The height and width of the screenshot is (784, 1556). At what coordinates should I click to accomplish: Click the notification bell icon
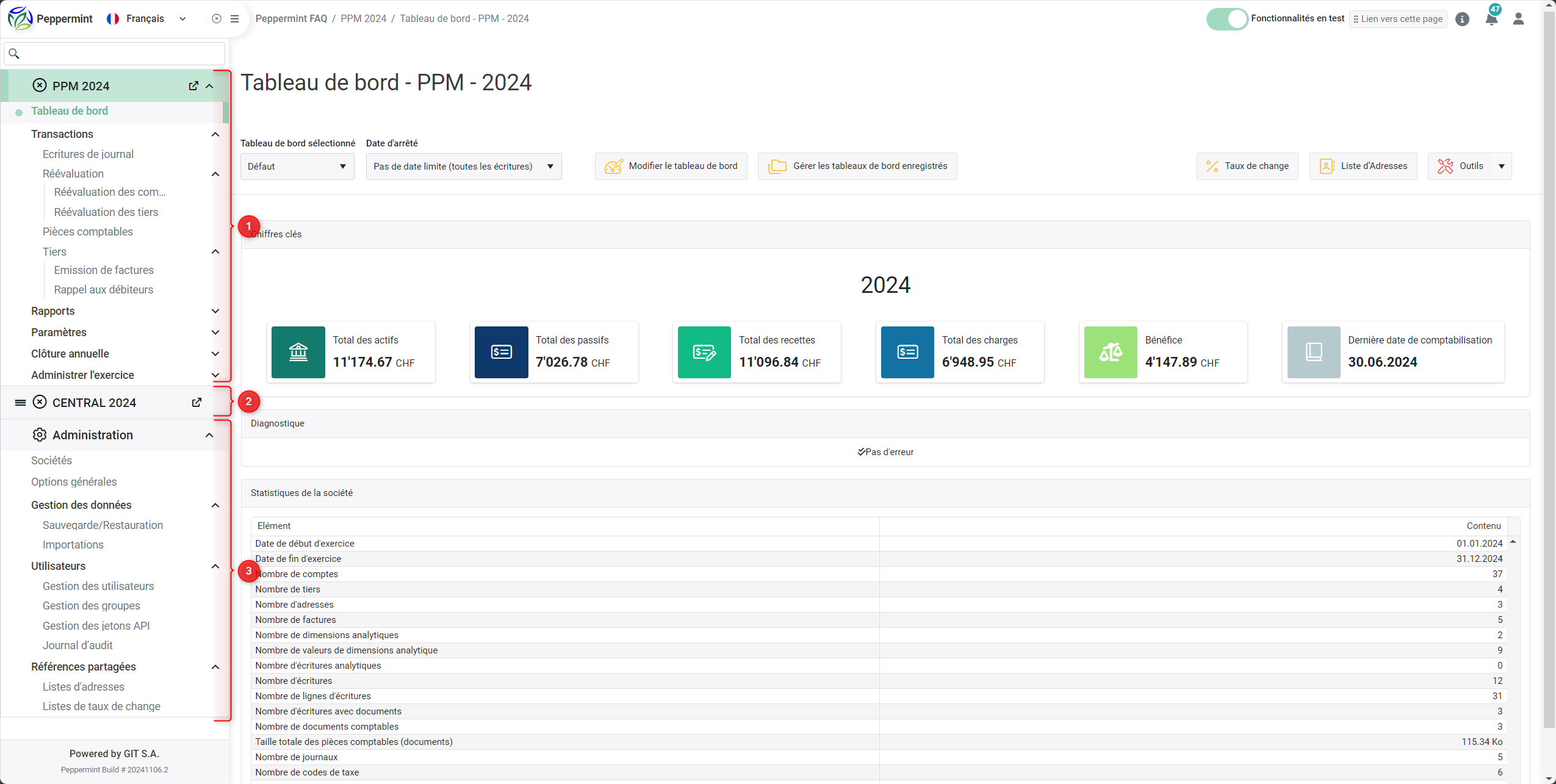pyautogui.click(x=1491, y=19)
